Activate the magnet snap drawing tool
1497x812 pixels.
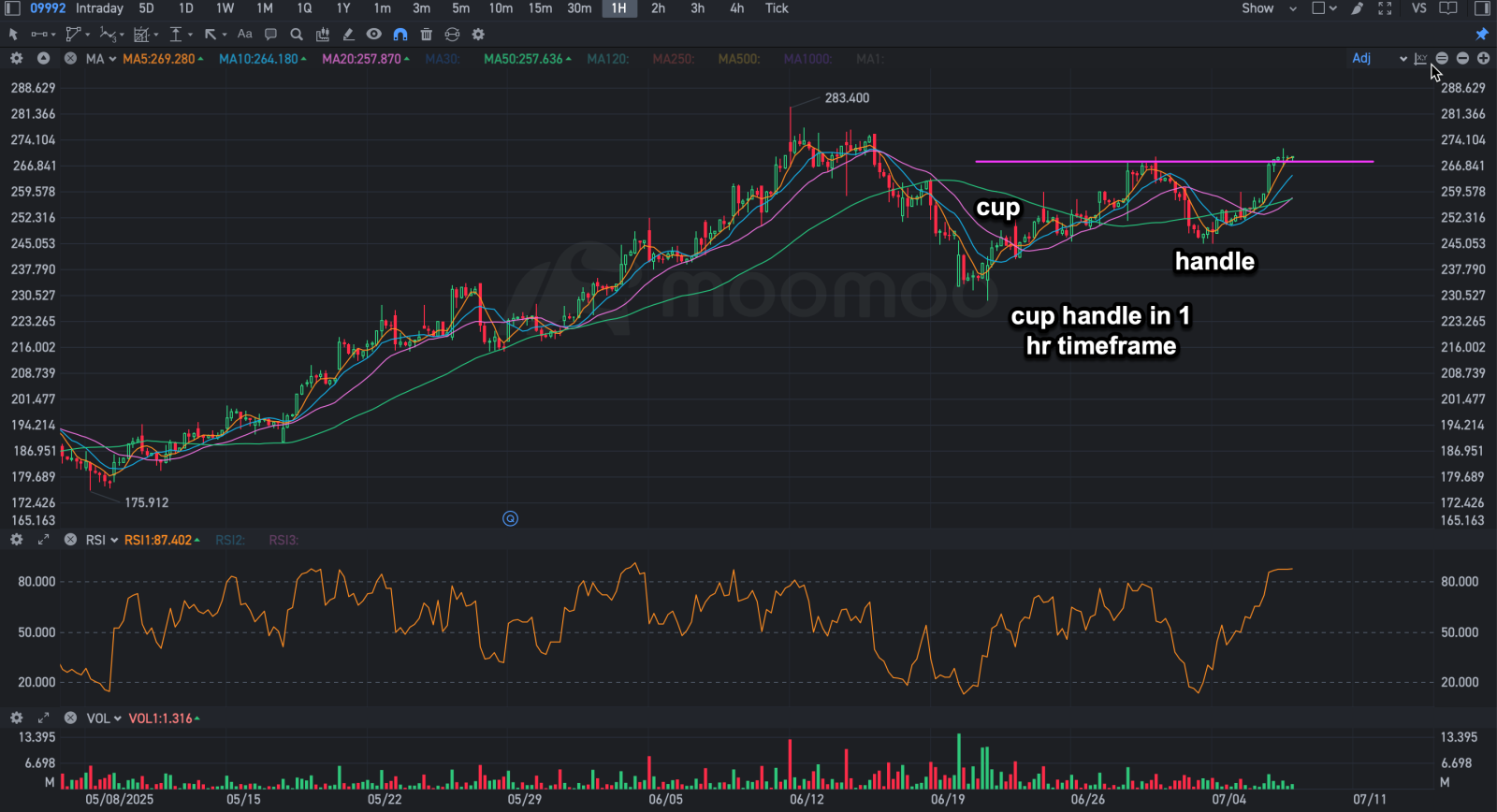point(400,34)
